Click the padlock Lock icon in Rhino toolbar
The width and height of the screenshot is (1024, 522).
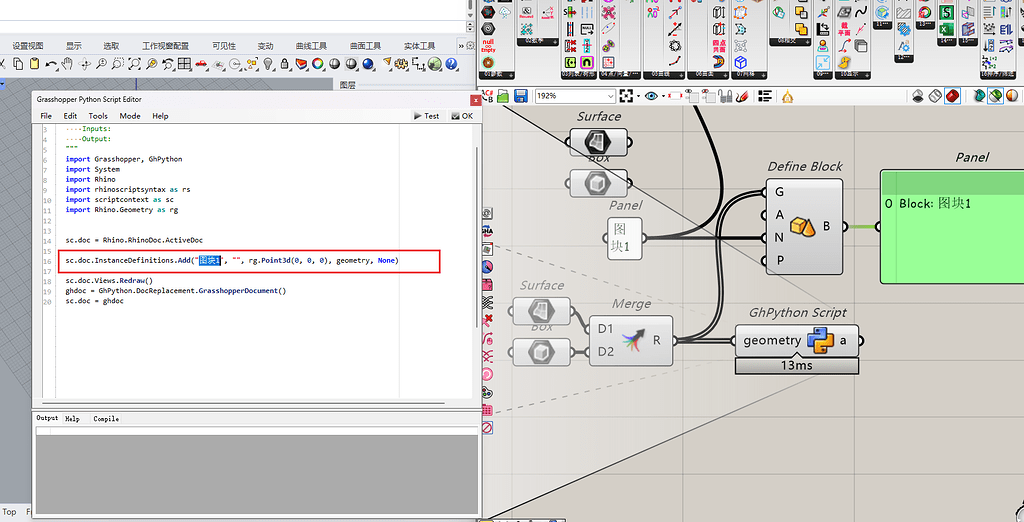[x=283, y=64]
